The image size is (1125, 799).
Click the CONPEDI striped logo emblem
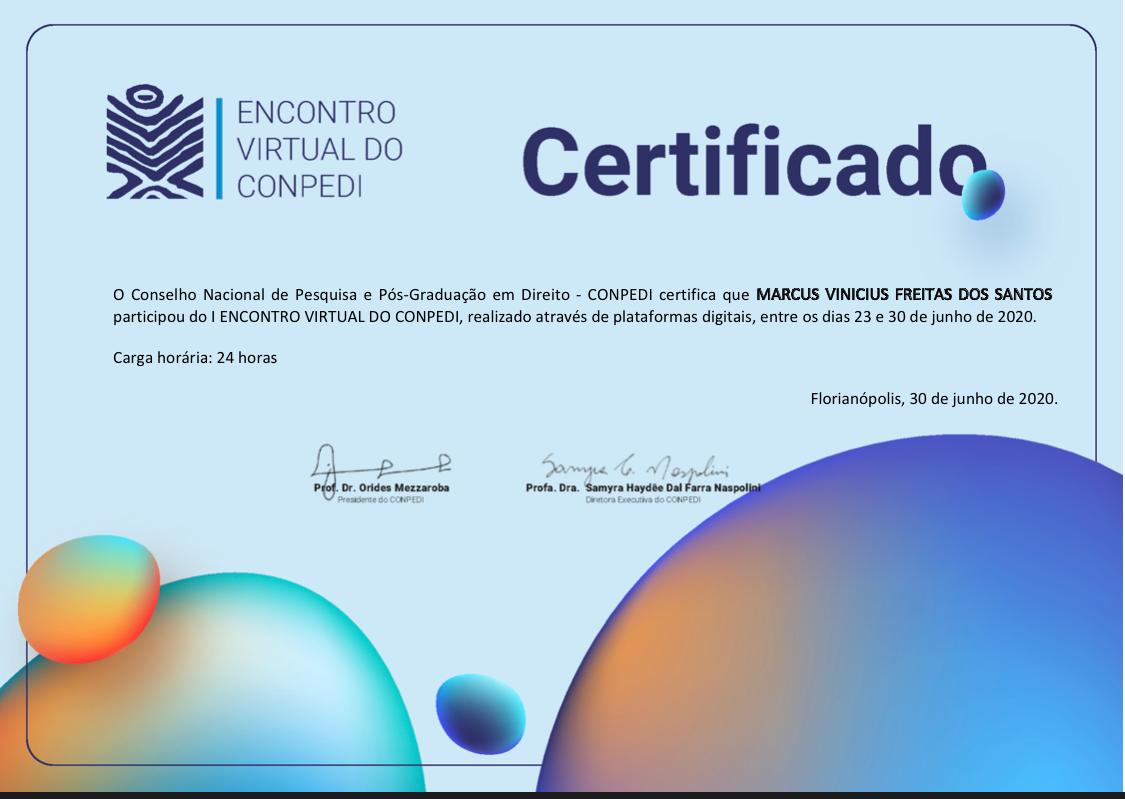(x=155, y=141)
